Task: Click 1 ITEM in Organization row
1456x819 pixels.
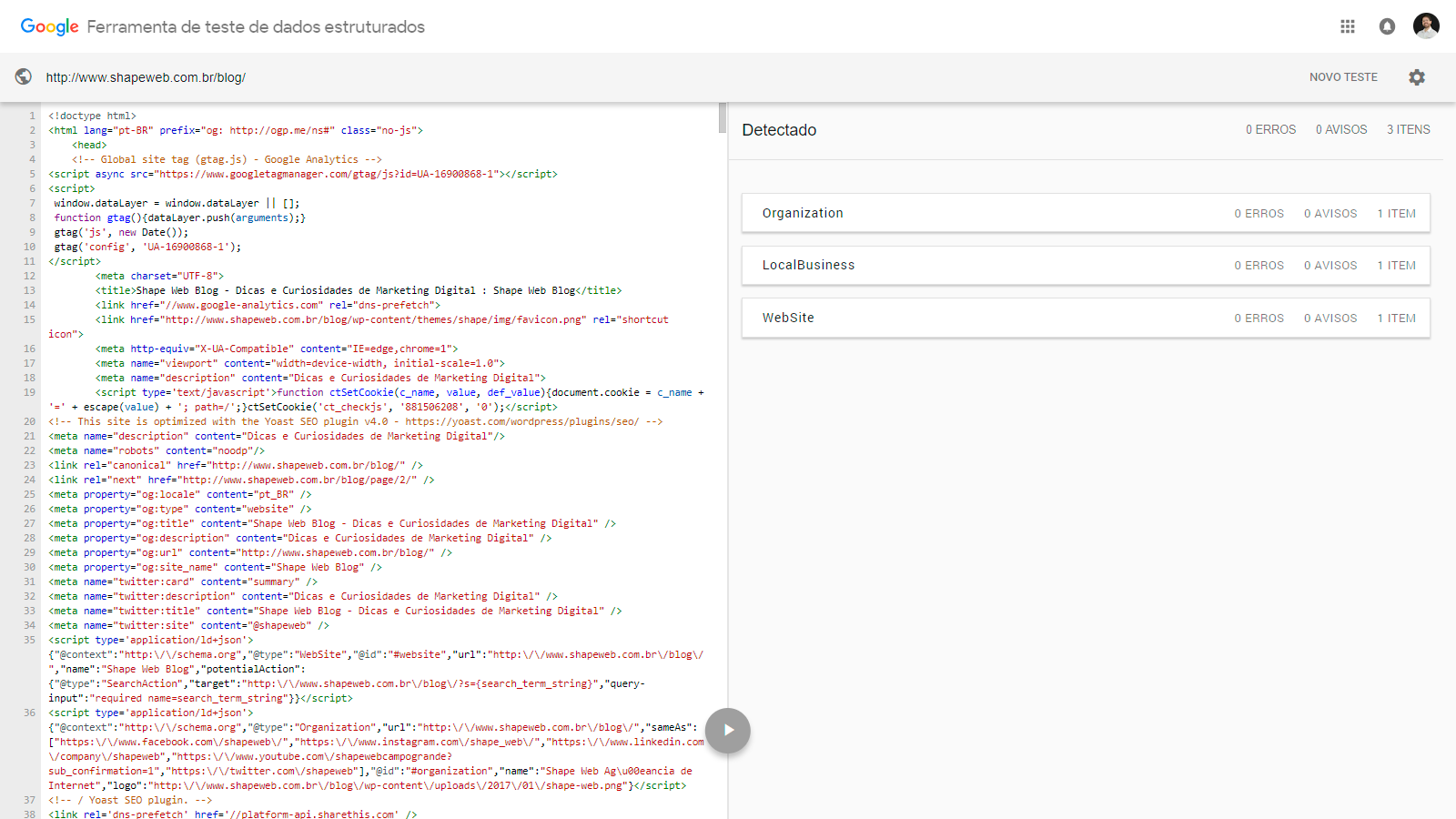Action: tap(1396, 213)
